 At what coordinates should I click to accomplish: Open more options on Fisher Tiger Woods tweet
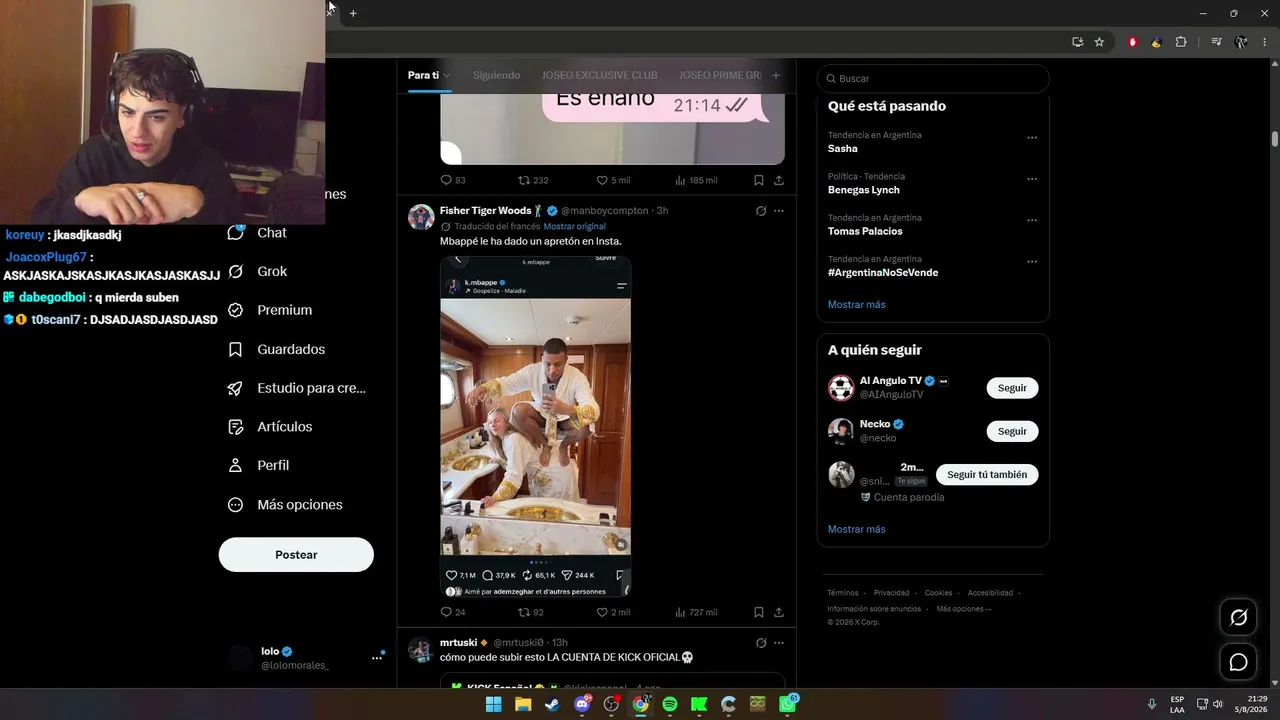click(779, 211)
